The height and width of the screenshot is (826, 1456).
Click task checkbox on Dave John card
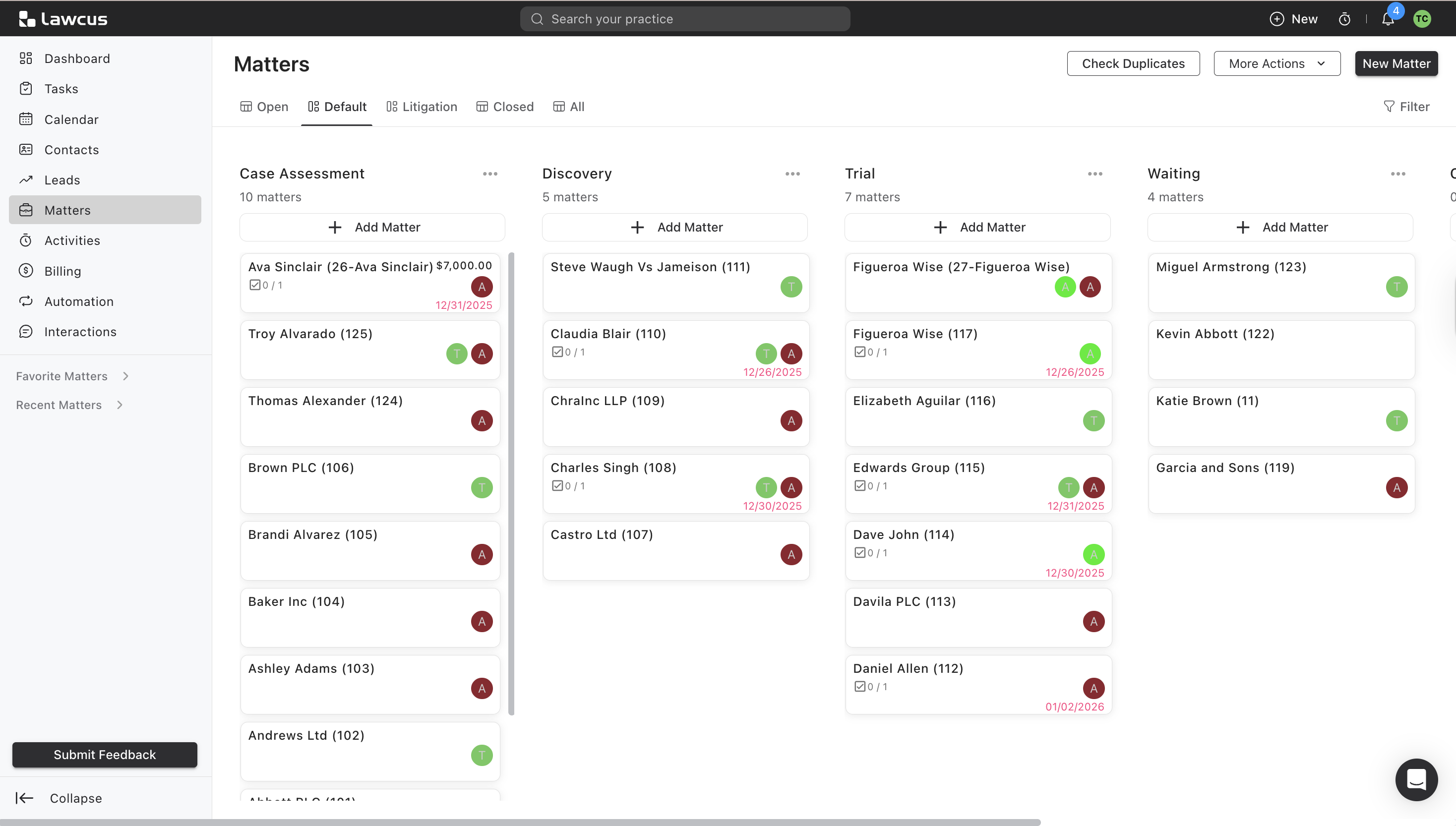[x=859, y=552]
